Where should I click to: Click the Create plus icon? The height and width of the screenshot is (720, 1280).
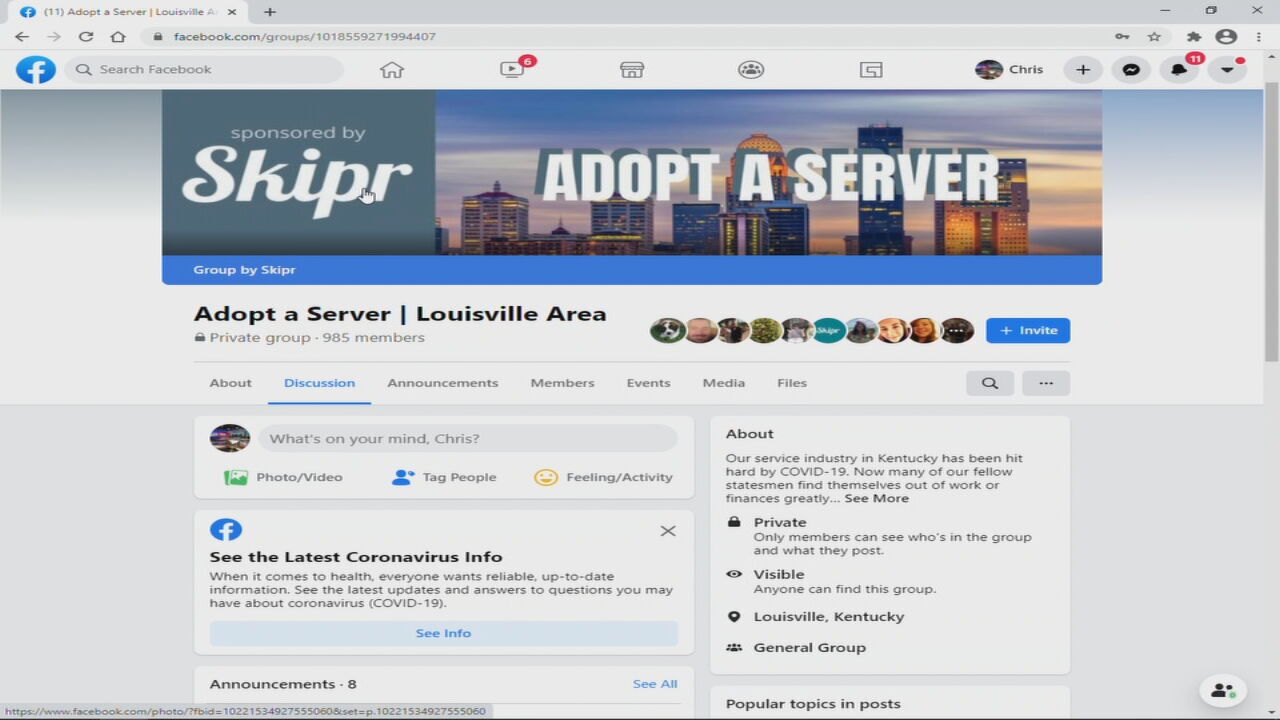coord(1082,69)
